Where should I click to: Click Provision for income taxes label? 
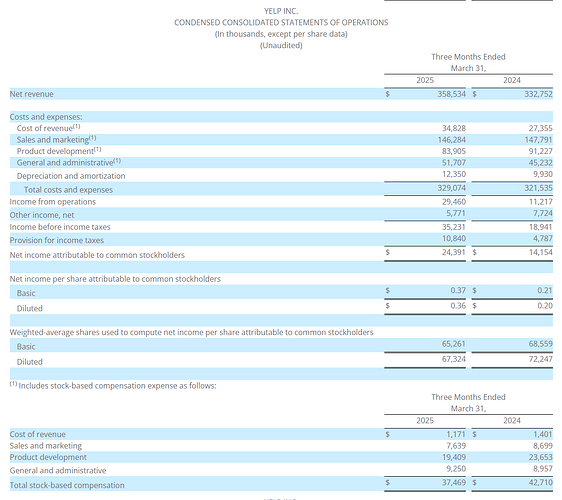57,240
